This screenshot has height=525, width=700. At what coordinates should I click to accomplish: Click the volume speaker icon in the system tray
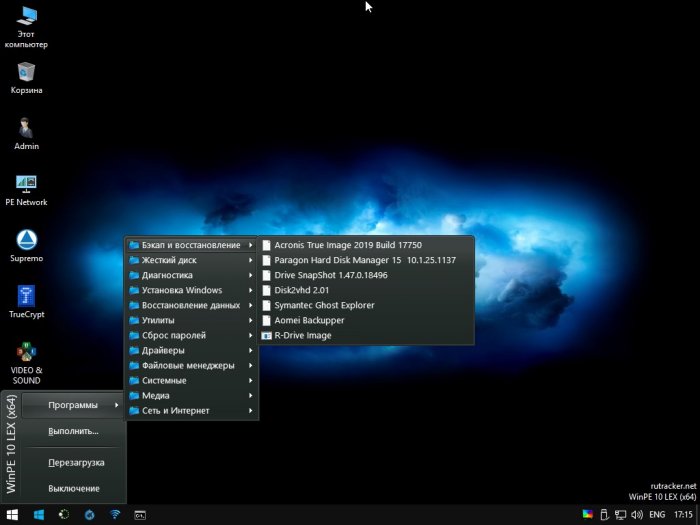tap(637, 515)
